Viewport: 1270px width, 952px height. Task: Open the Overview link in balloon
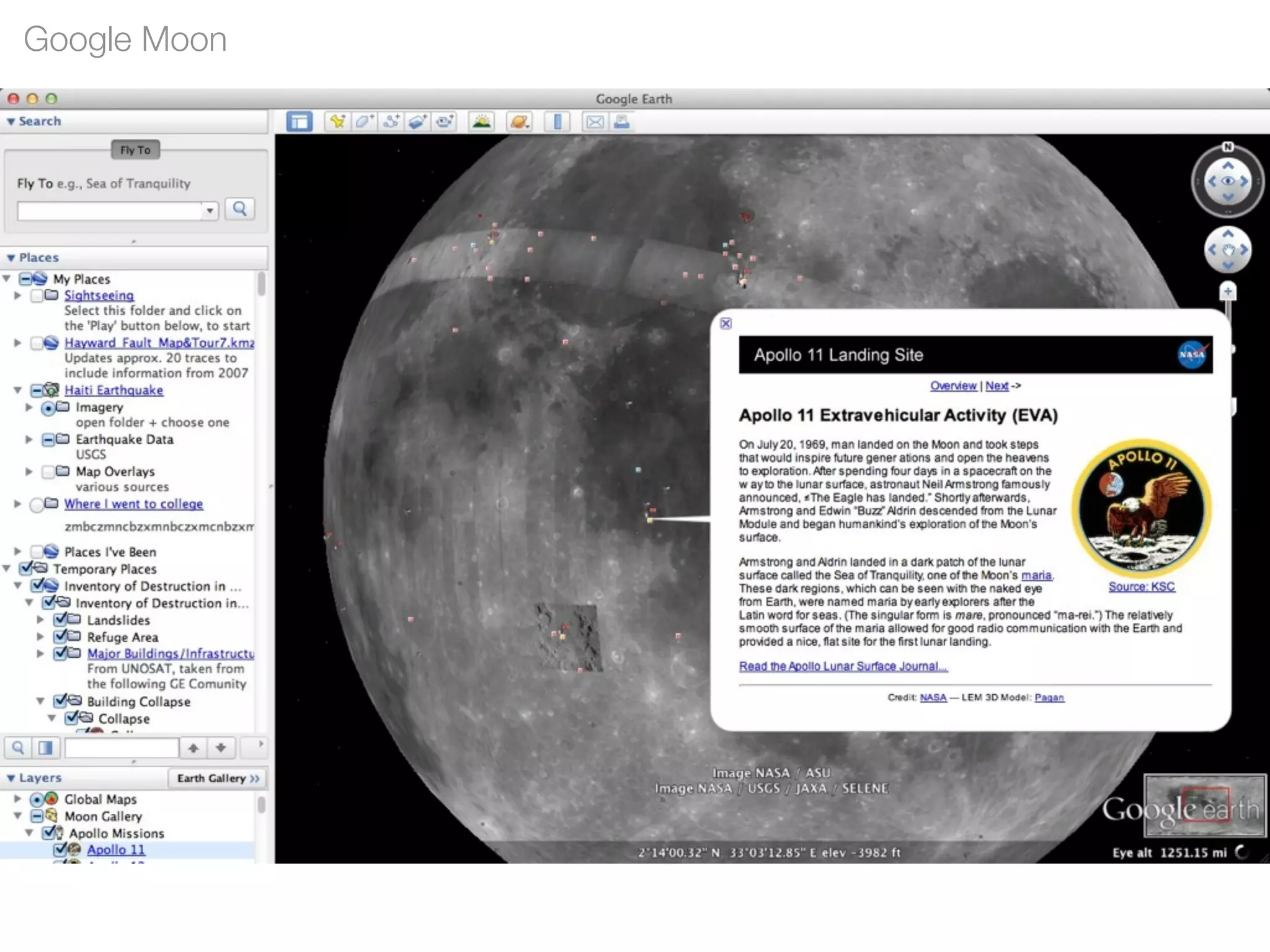(x=953, y=386)
